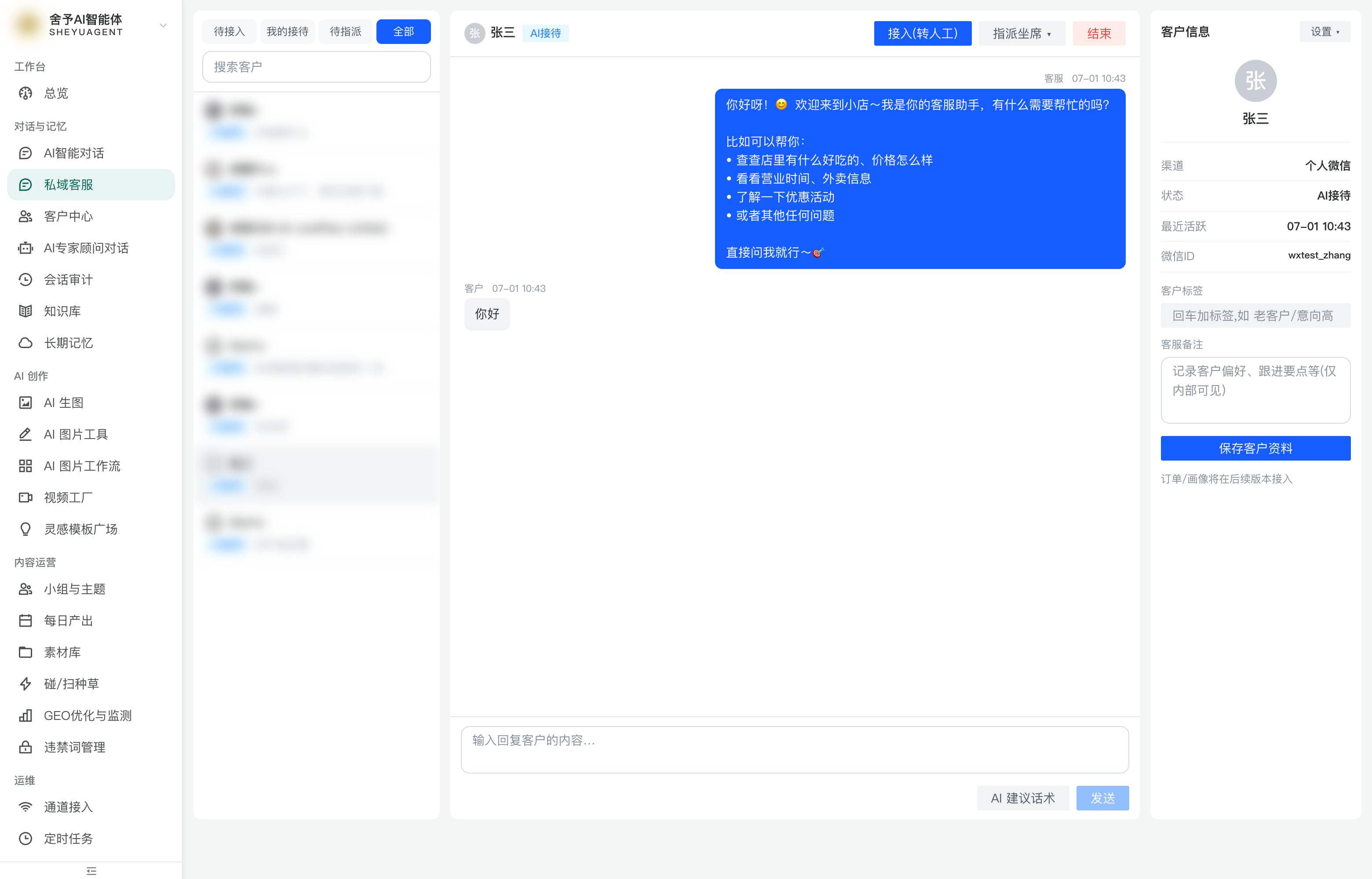Image resolution: width=1372 pixels, height=879 pixels.
Task: Open the 设置 dropdown in 客户信息
Action: click(x=1325, y=32)
